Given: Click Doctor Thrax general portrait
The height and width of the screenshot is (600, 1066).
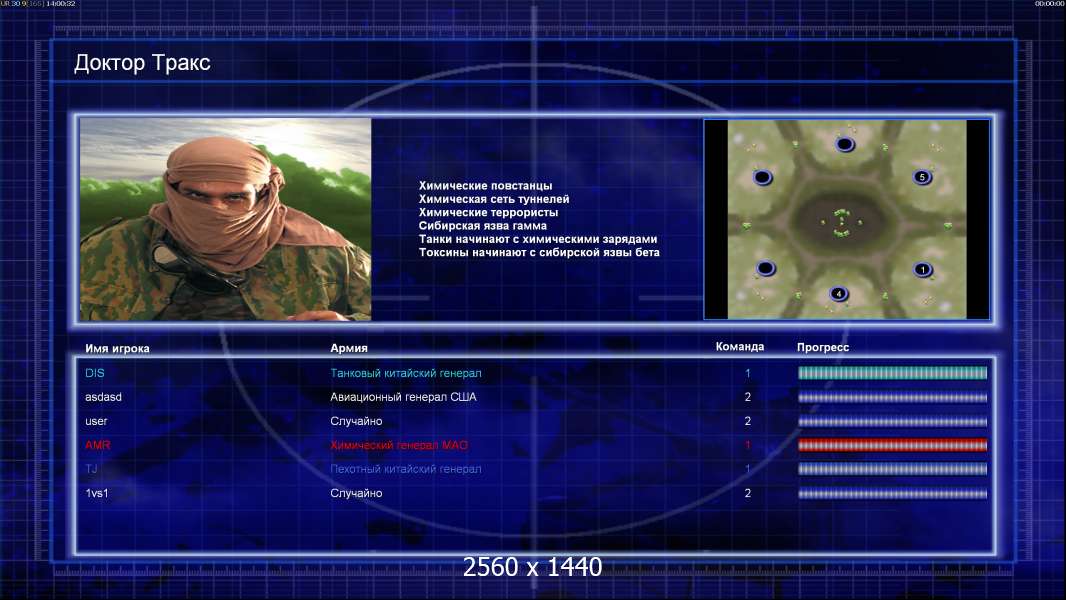Looking at the screenshot, I should click(x=226, y=219).
